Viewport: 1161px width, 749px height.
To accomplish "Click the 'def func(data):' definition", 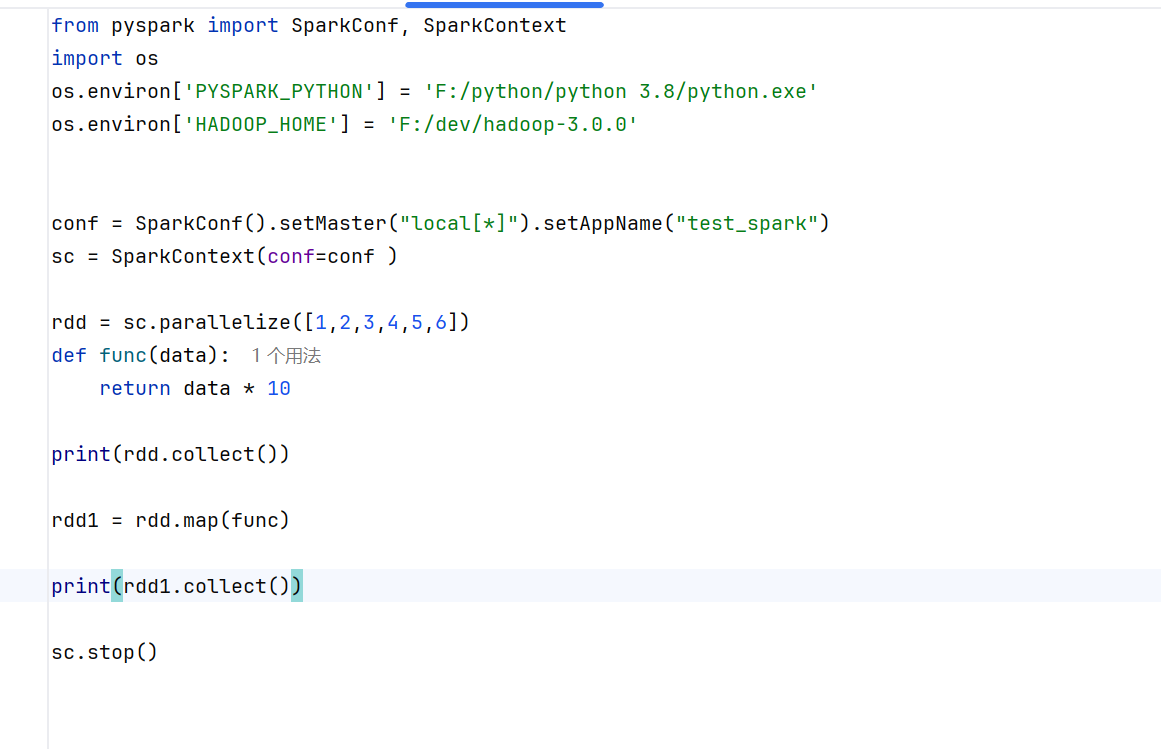I will pos(141,356).
